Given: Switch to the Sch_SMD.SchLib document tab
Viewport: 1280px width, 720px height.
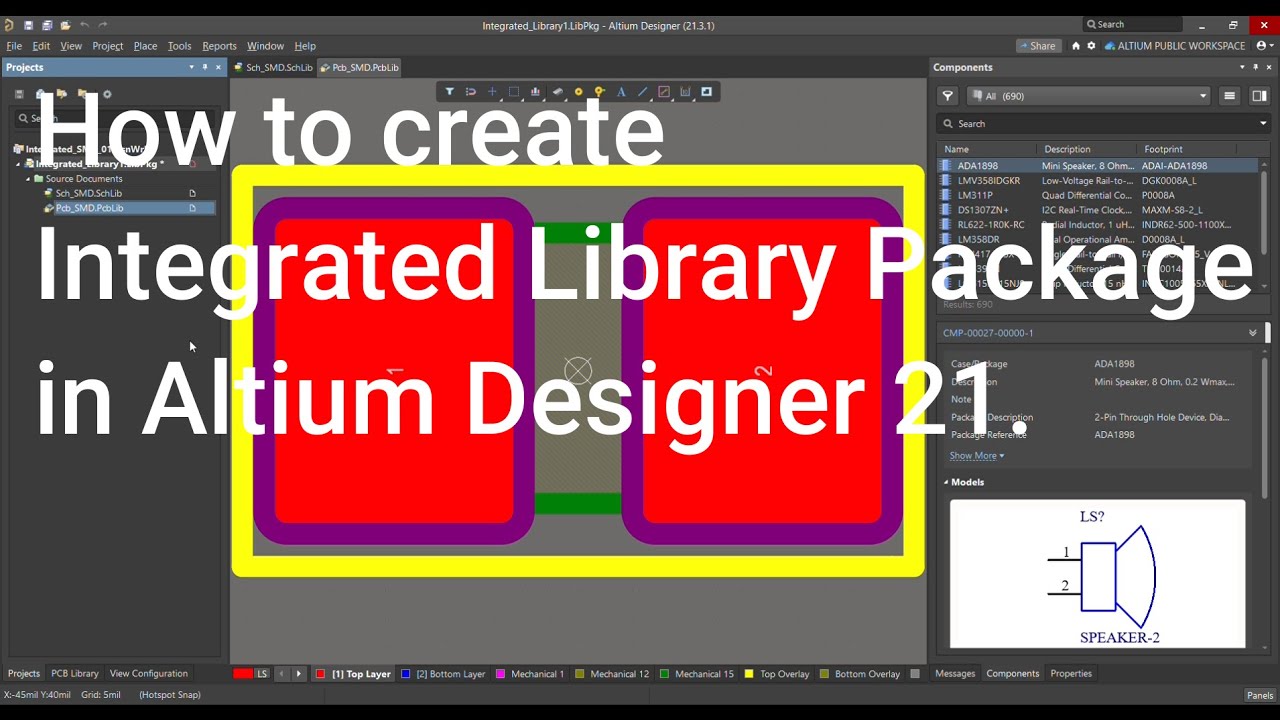Looking at the screenshot, I should 273,68.
